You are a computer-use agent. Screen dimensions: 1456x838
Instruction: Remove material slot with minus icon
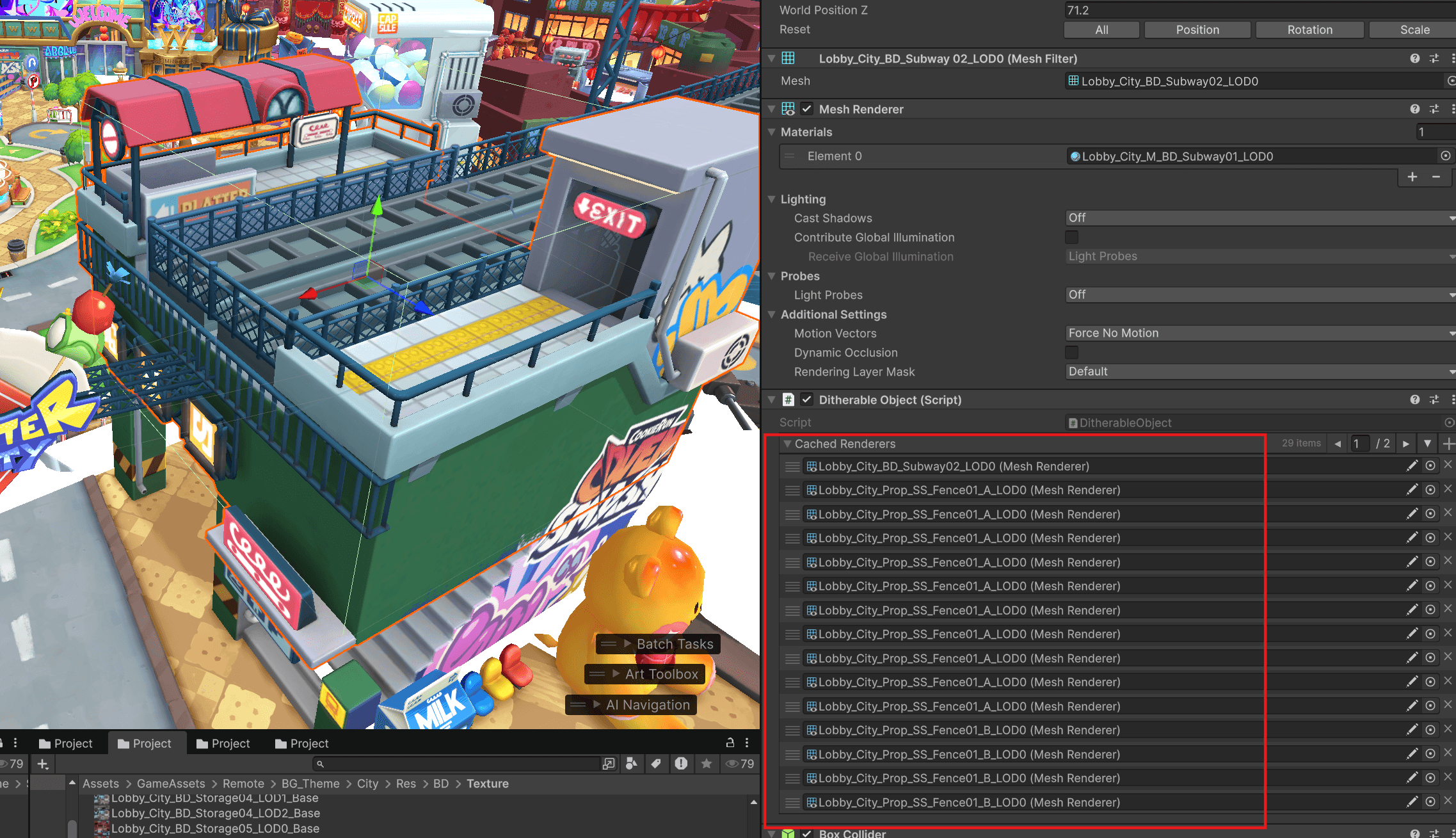tap(1436, 177)
